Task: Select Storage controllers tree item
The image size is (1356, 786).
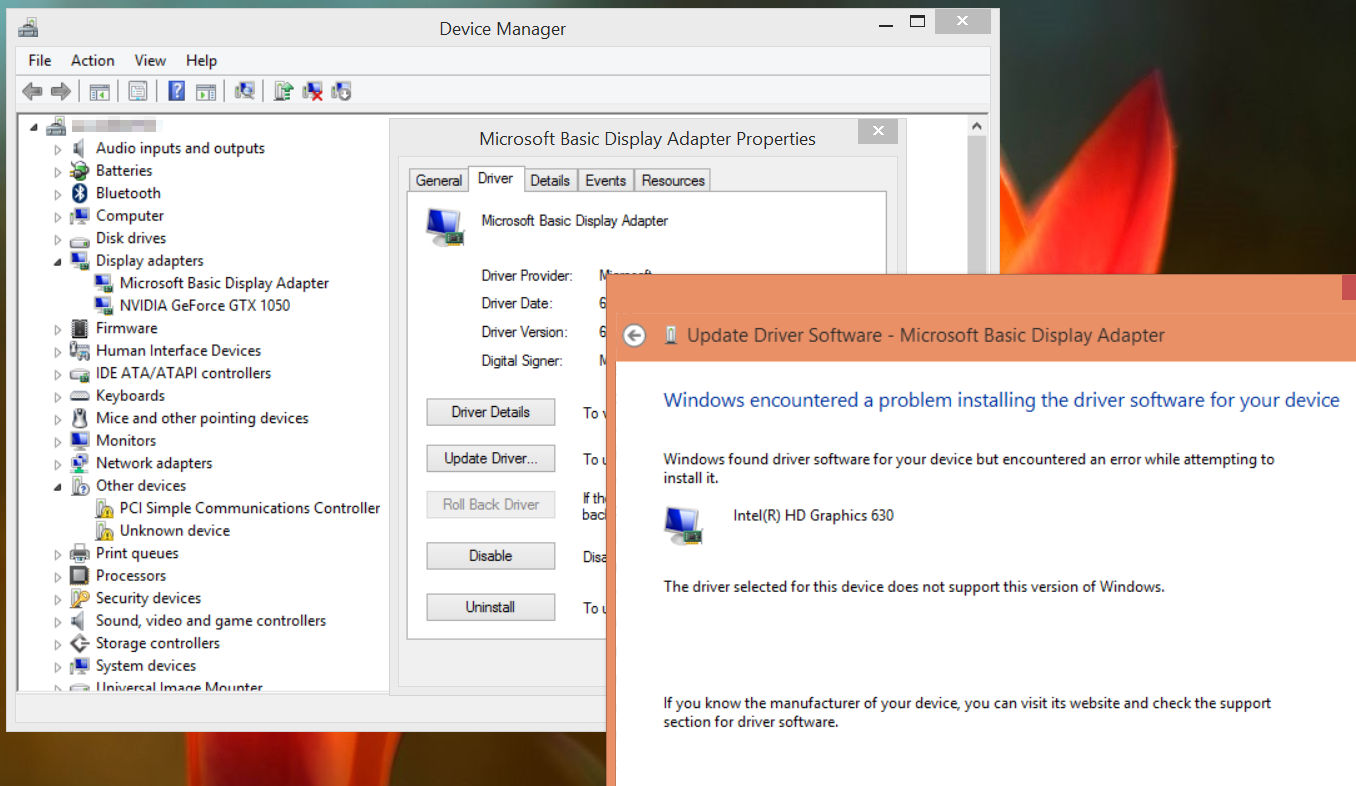Action: pyautogui.click(x=157, y=643)
